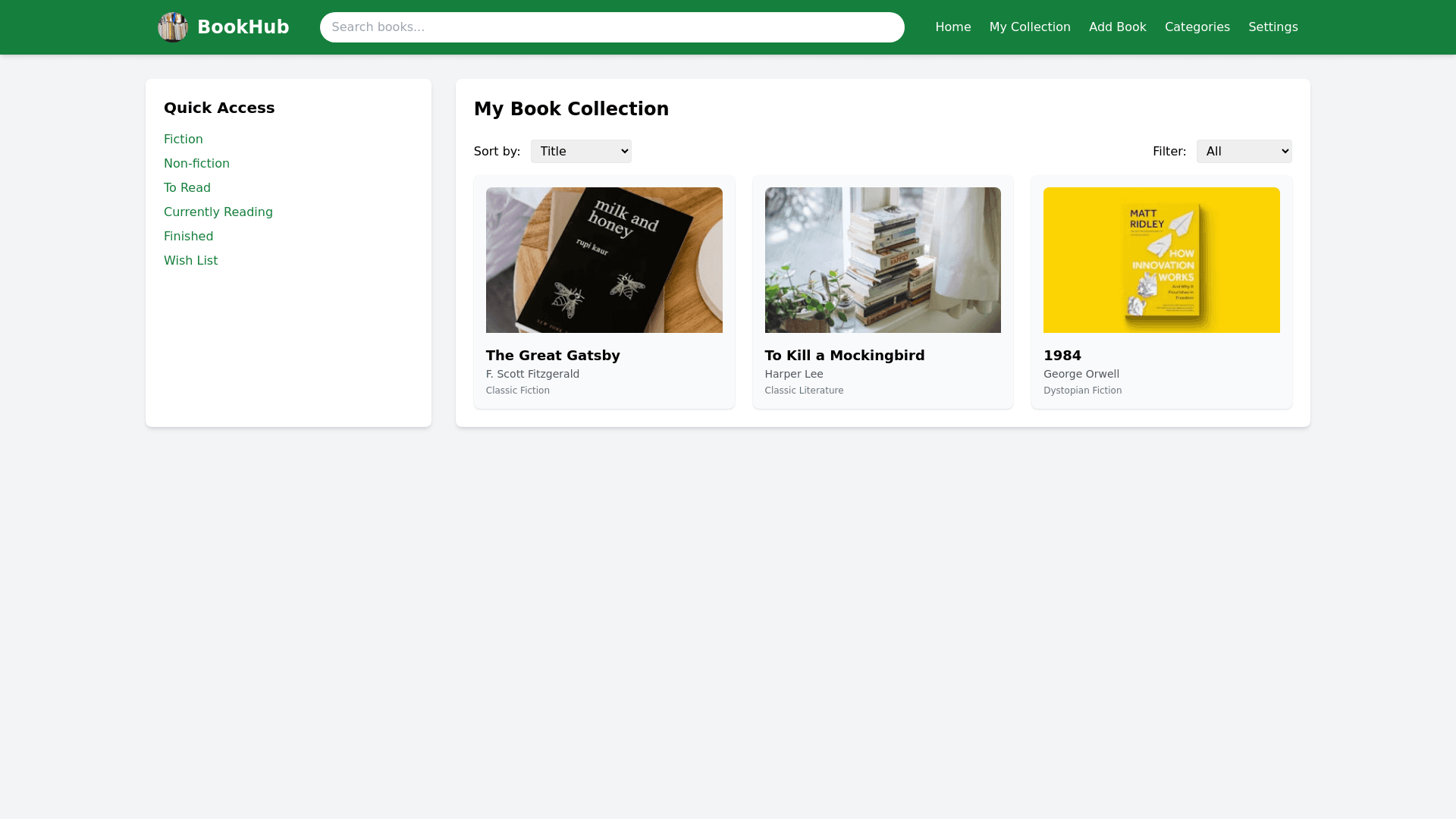Screen dimensions: 1456x819
Task: View Currently Reading books
Action: click(218, 212)
